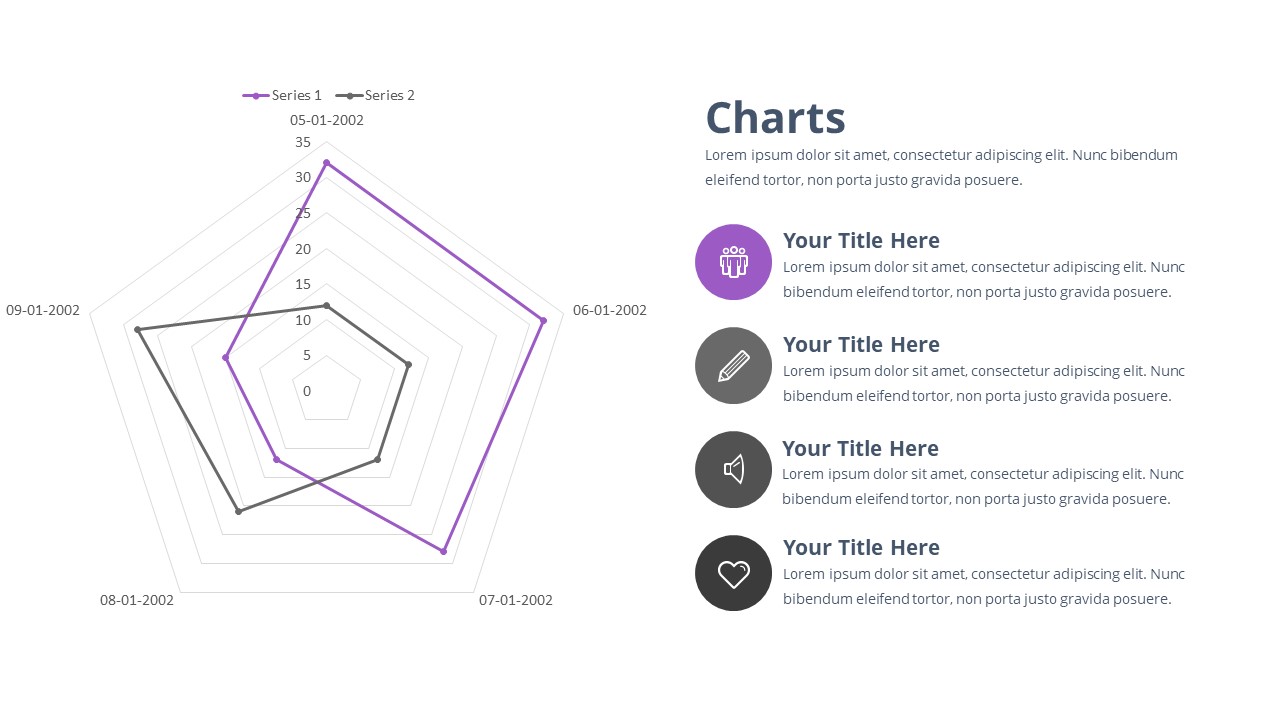Viewport: 1280px width, 720px height.
Task: Click the purple people group icon
Action: point(733,262)
